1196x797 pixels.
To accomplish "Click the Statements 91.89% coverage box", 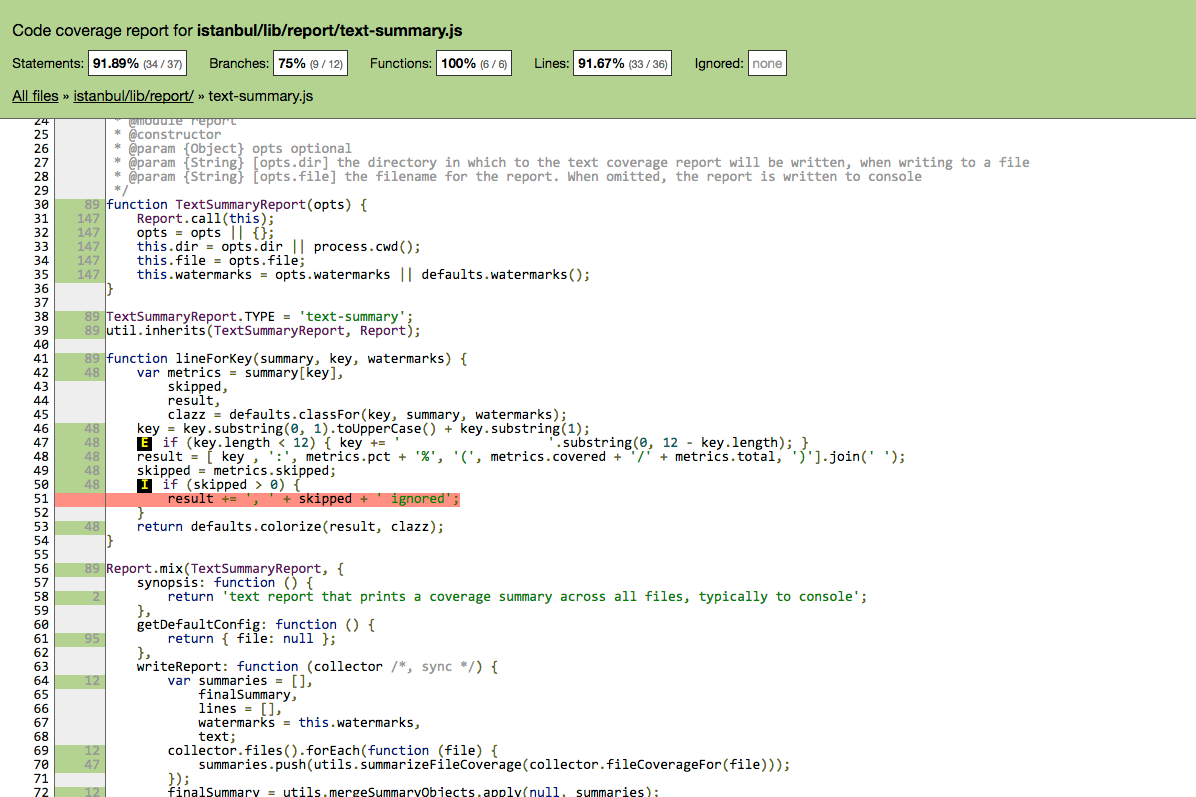I will (x=137, y=63).
